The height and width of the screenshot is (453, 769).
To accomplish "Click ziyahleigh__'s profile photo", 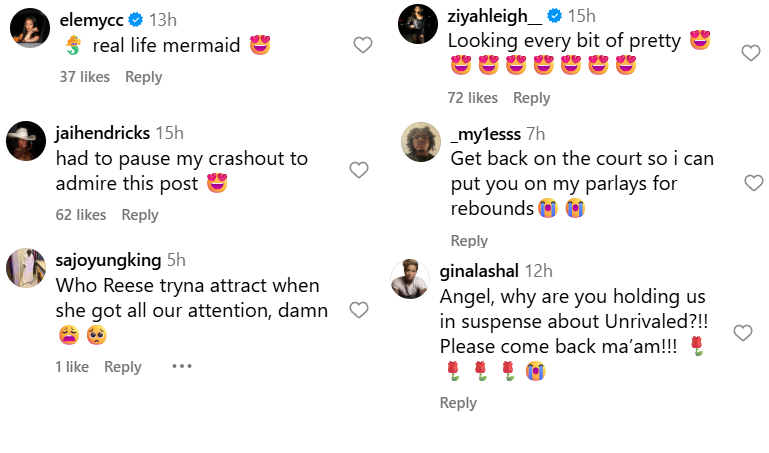I will pos(418,24).
